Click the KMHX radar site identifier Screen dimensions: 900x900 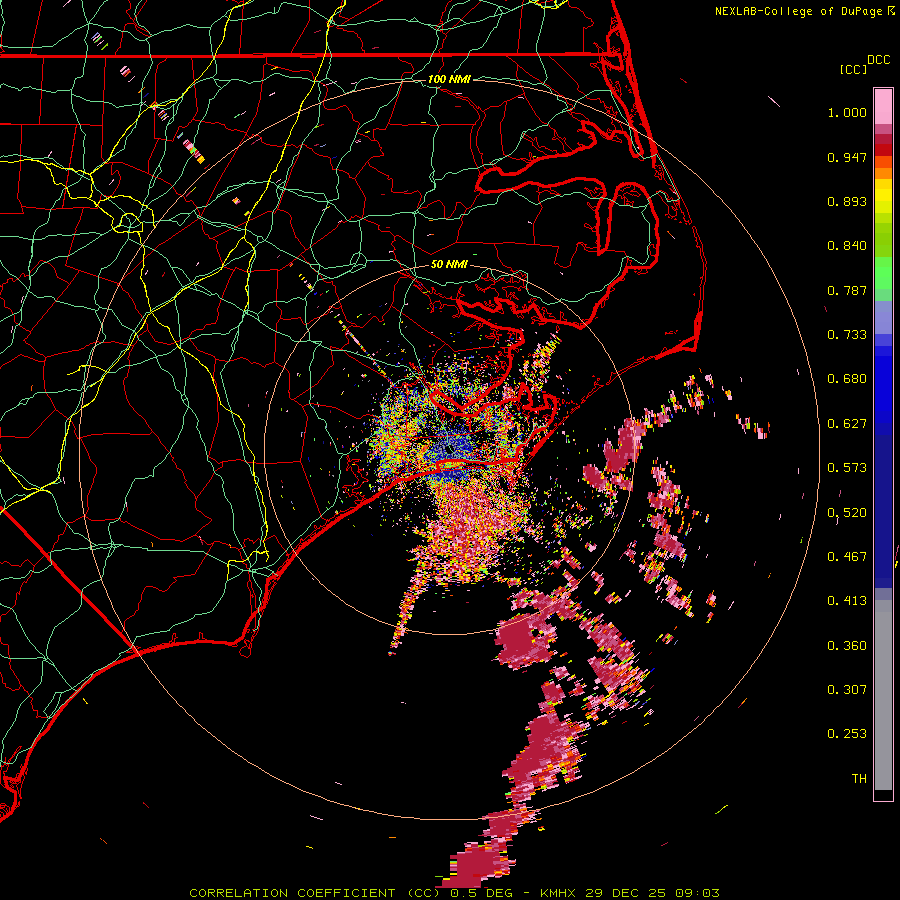pyautogui.click(x=560, y=893)
